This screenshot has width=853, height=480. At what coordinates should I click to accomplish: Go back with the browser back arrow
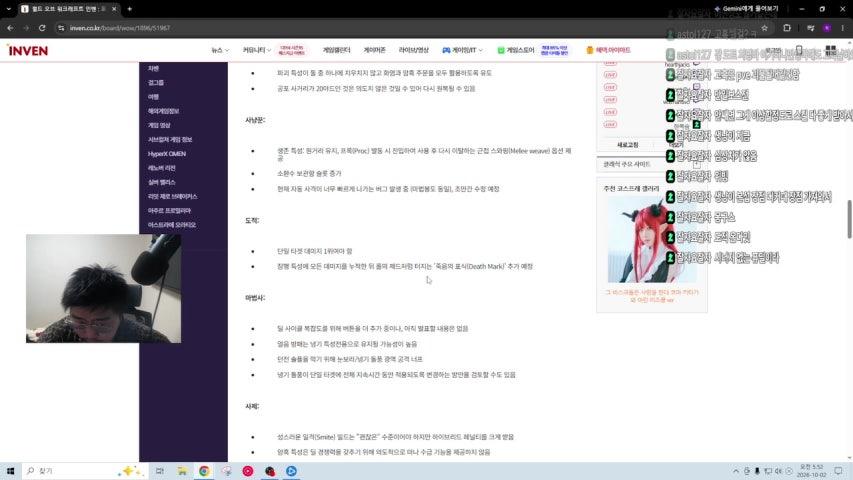point(10,28)
